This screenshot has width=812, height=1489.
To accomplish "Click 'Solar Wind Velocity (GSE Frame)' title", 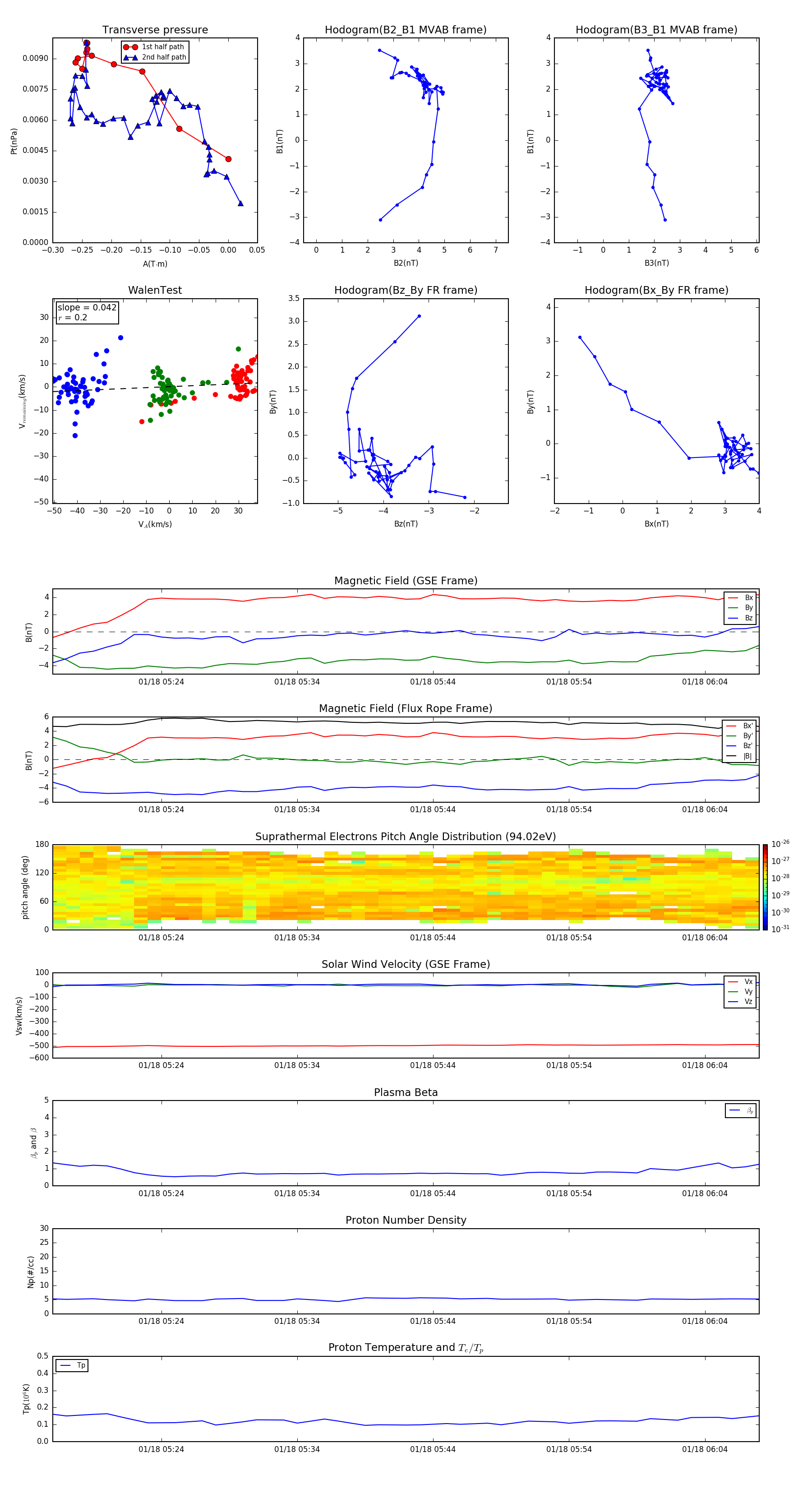I will pos(406,965).
